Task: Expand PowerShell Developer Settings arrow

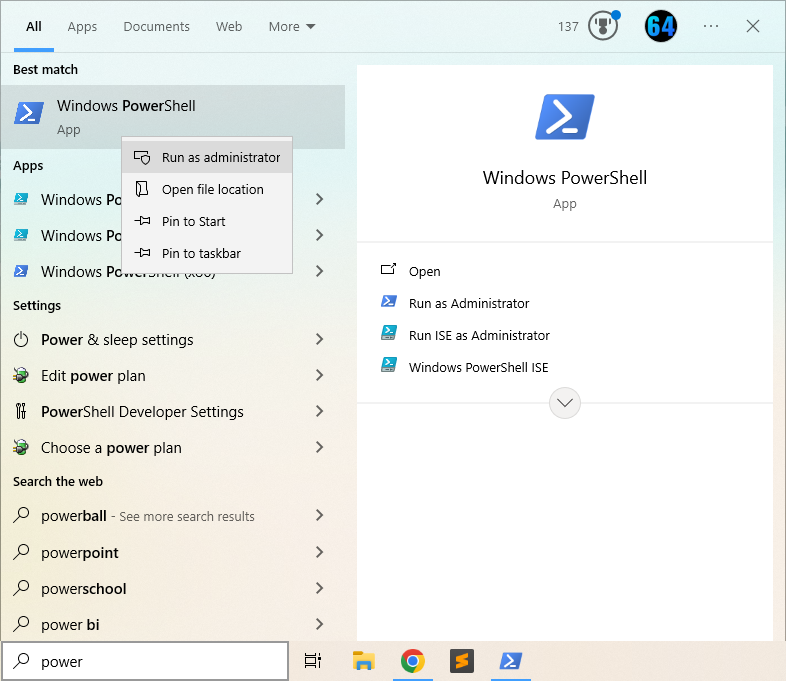Action: point(319,411)
